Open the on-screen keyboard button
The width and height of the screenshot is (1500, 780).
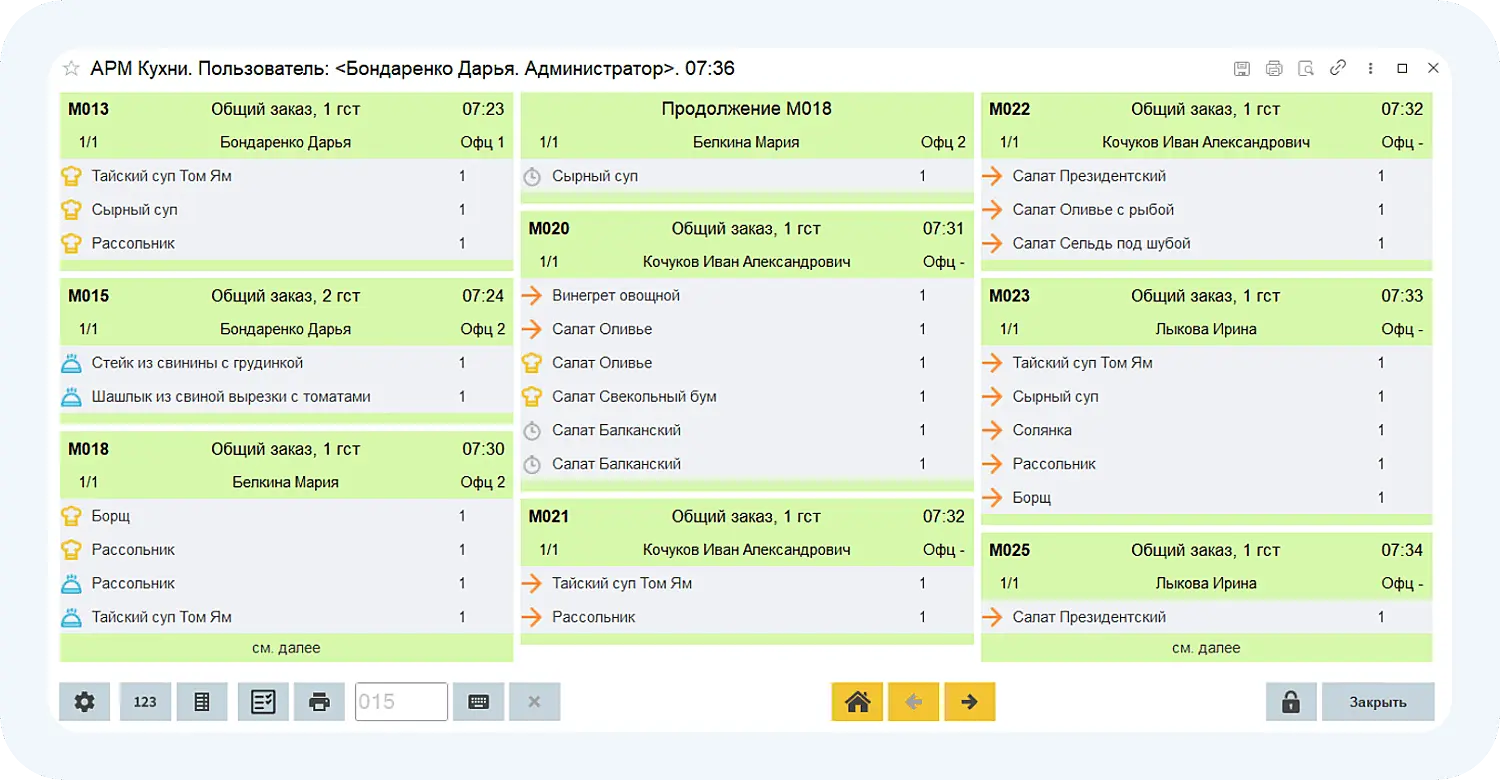(x=478, y=702)
